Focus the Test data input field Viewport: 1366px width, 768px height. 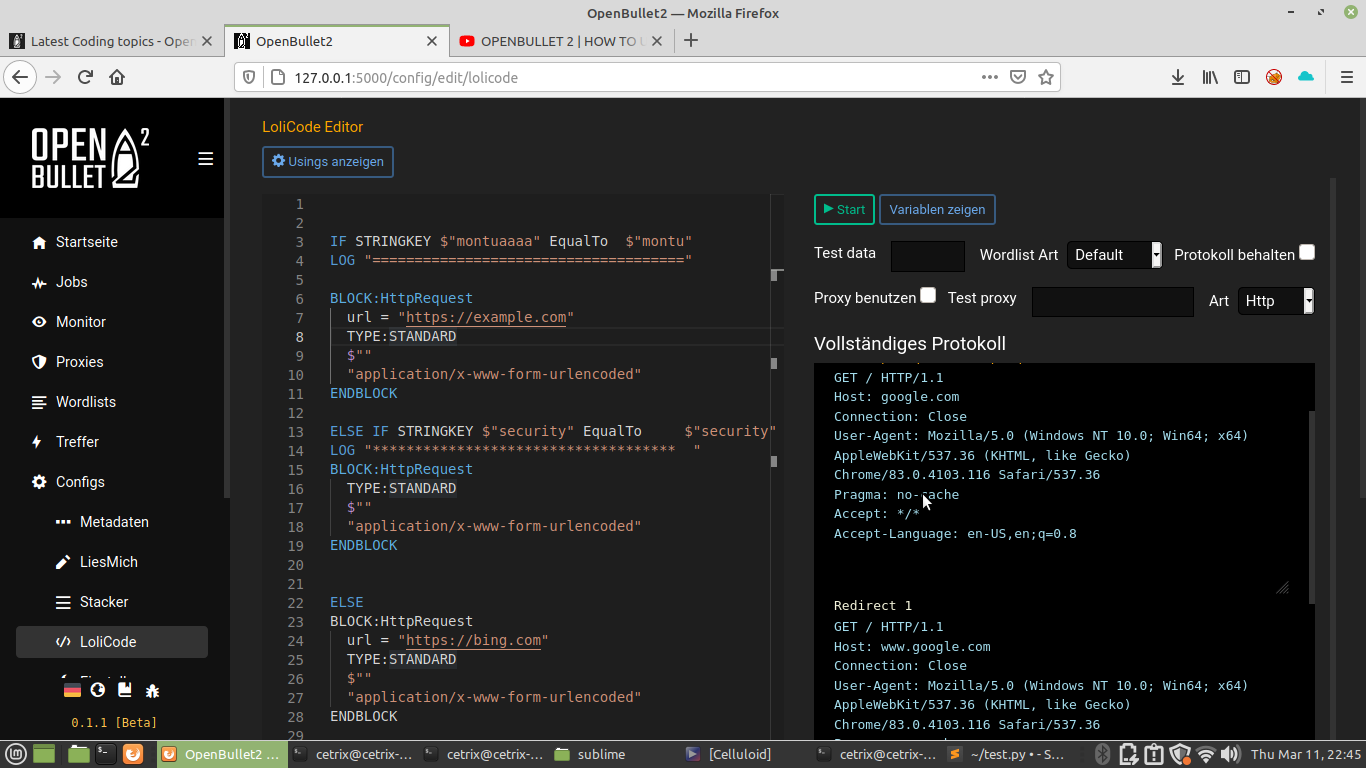point(928,256)
